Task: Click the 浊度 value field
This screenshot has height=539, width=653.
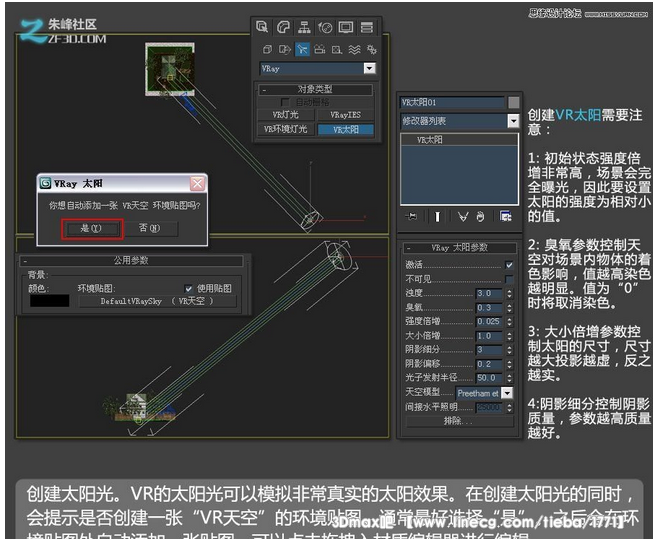Action: (489, 294)
